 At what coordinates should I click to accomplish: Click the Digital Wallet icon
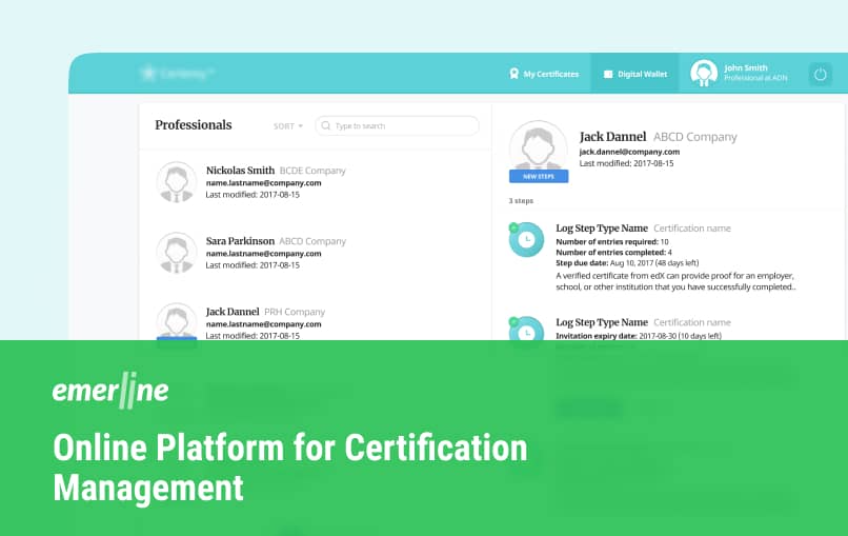[x=608, y=74]
